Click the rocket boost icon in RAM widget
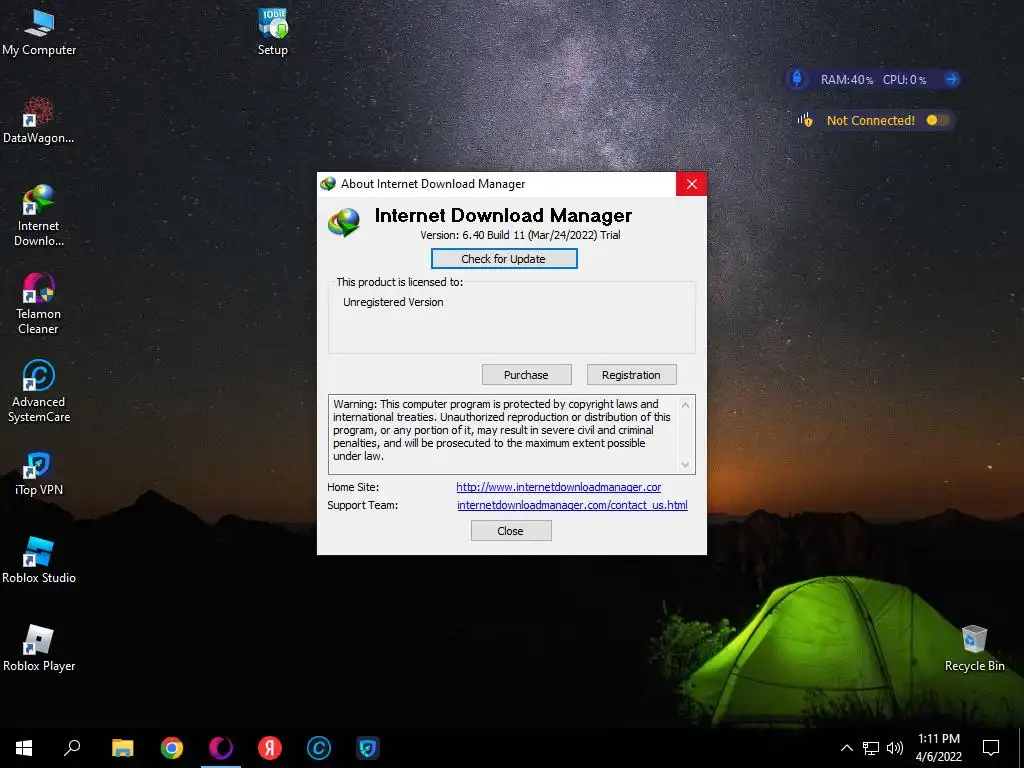Image resolution: width=1024 pixels, height=768 pixels. coord(797,79)
